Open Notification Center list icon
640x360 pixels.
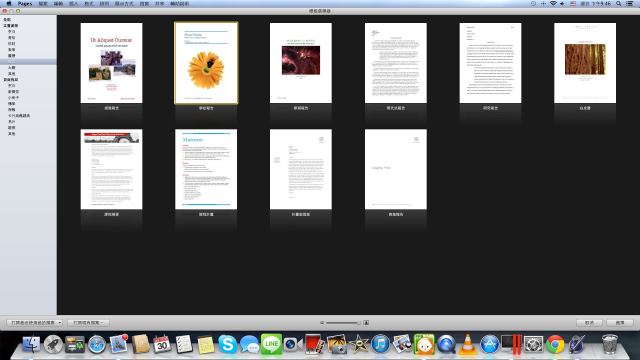pyautogui.click(x=630, y=4)
